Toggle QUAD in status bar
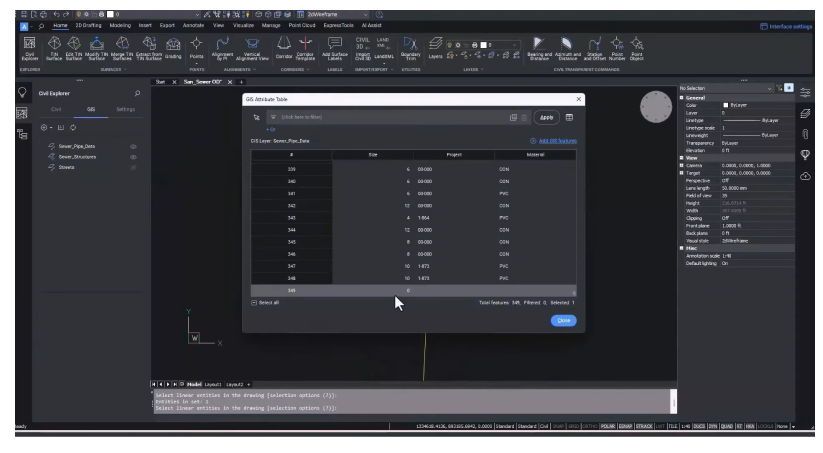Viewport: 823px width, 453px height. [726, 426]
